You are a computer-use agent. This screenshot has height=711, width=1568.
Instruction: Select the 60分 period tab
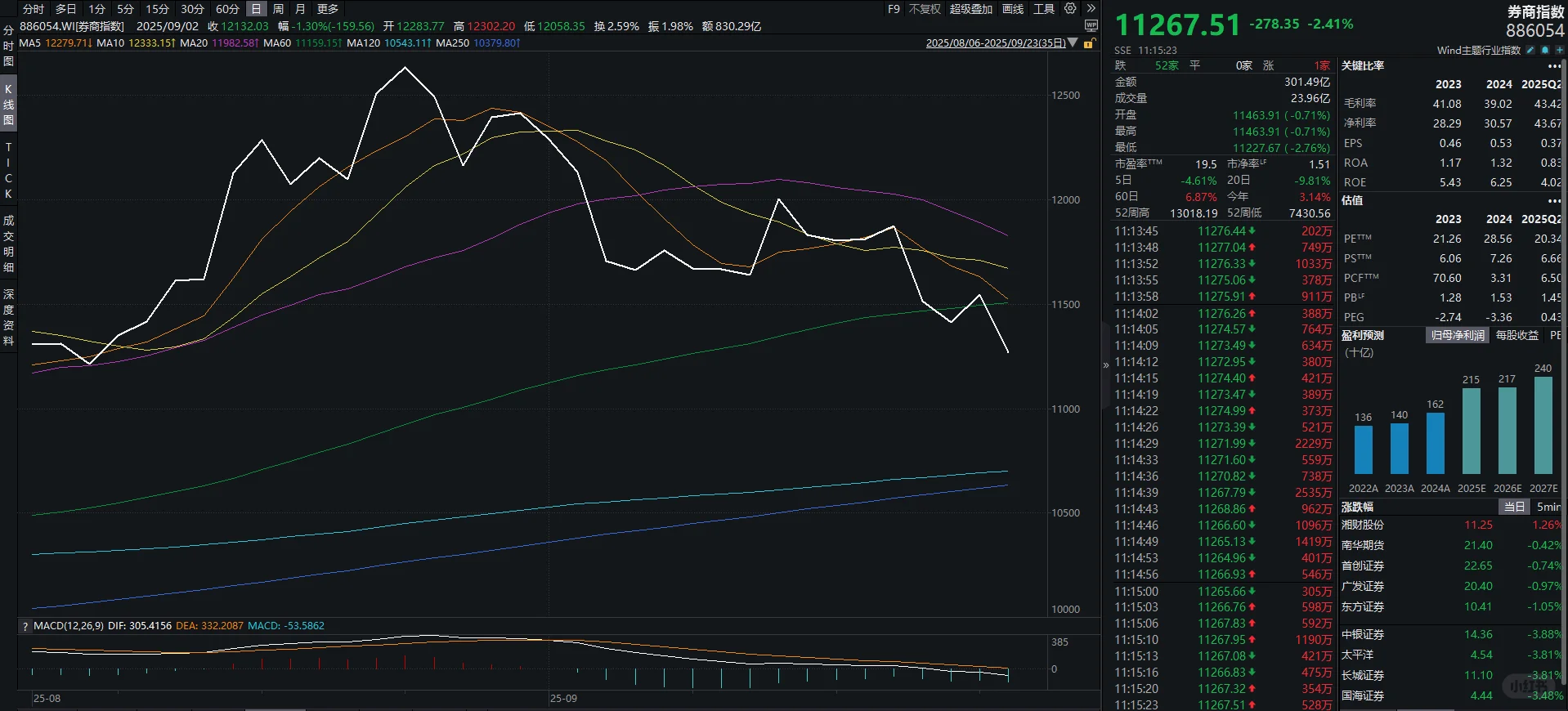pos(227,9)
